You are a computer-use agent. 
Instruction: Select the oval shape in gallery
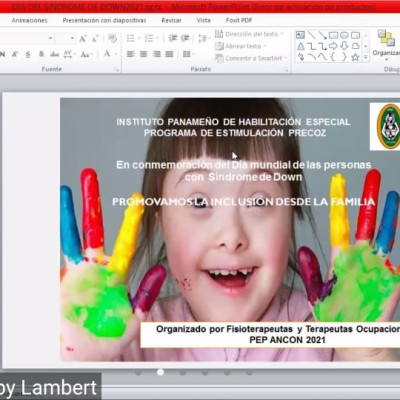pyautogui.click(x=344, y=35)
